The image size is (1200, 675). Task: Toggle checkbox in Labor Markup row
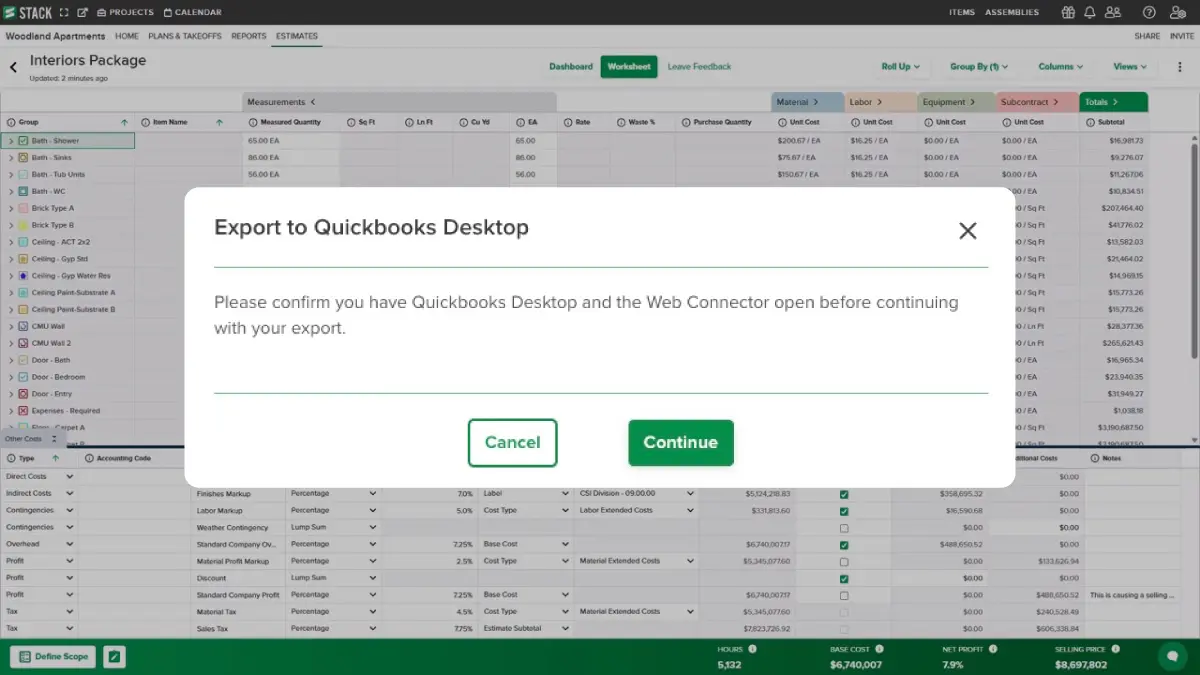pyautogui.click(x=845, y=511)
